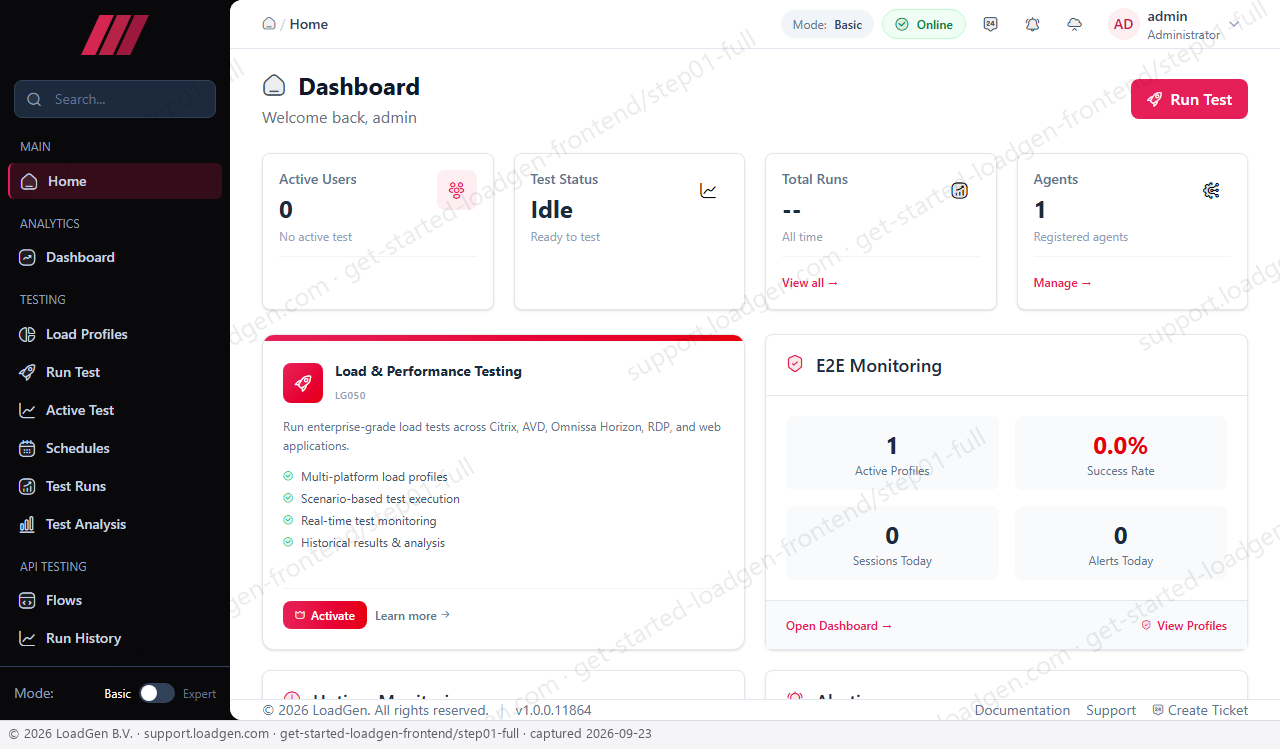The height and width of the screenshot is (749, 1280).
Task: Click the View Profiles link
Action: pos(1184,626)
